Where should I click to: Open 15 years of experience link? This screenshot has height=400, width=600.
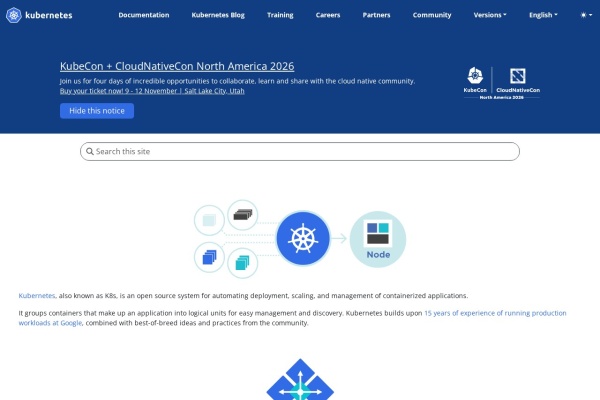292,318
